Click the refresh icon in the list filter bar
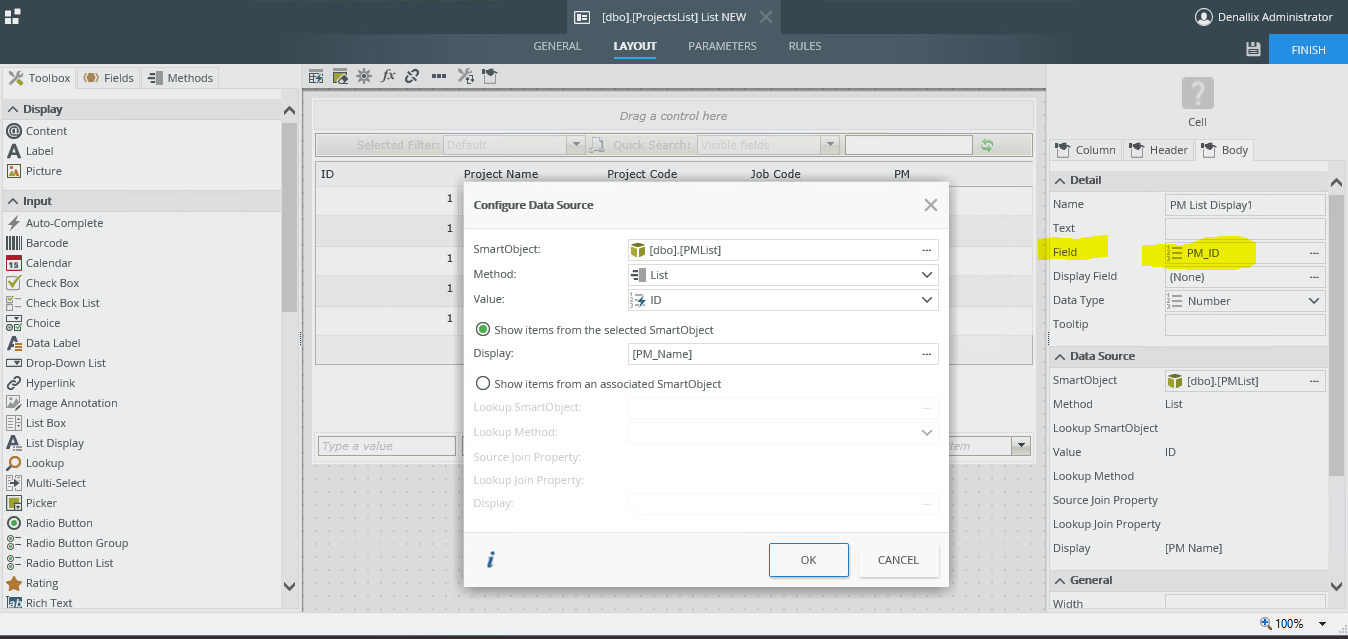1348x639 pixels. pyautogui.click(x=987, y=145)
